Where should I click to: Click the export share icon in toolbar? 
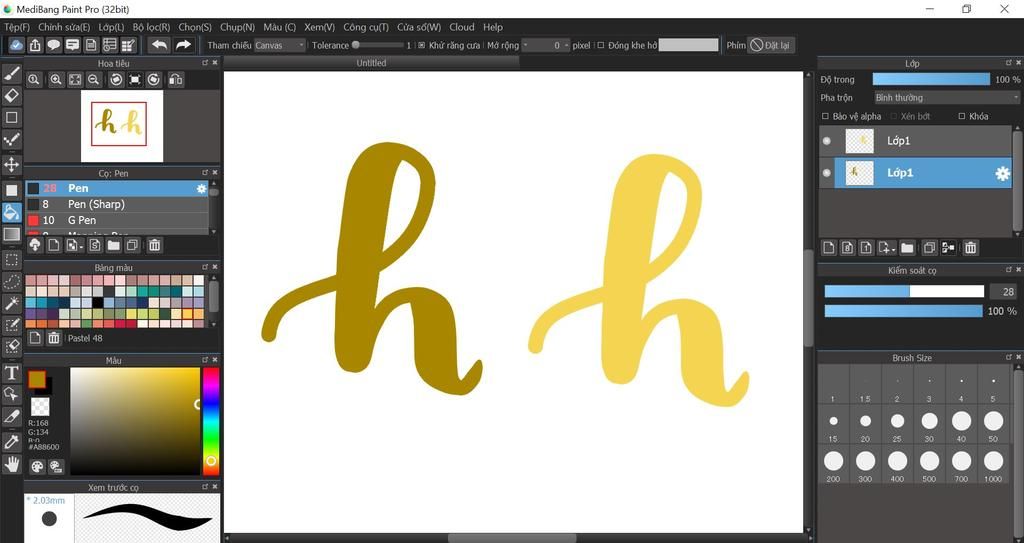pos(35,45)
